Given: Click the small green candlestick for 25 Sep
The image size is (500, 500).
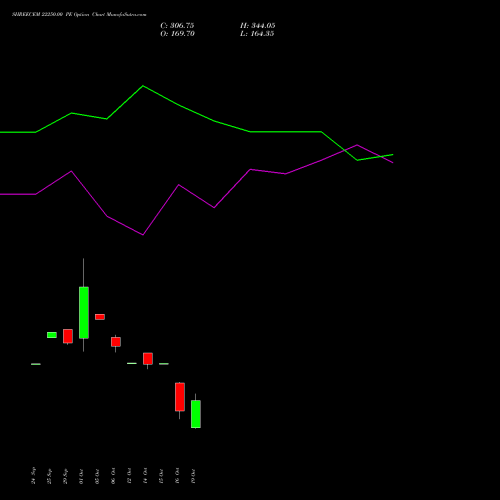Looking at the screenshot, I should pos(52,335).
